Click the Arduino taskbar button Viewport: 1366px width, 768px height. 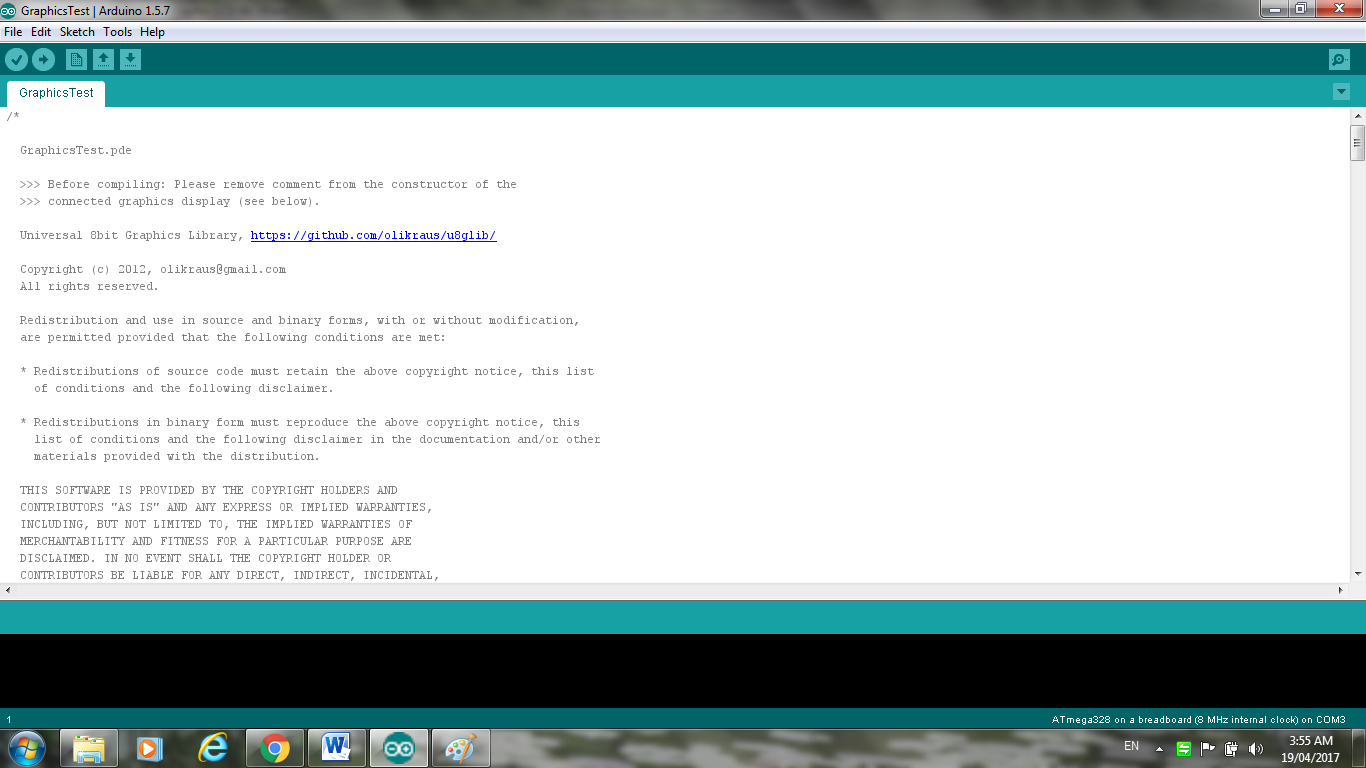[x=399, y=747]
